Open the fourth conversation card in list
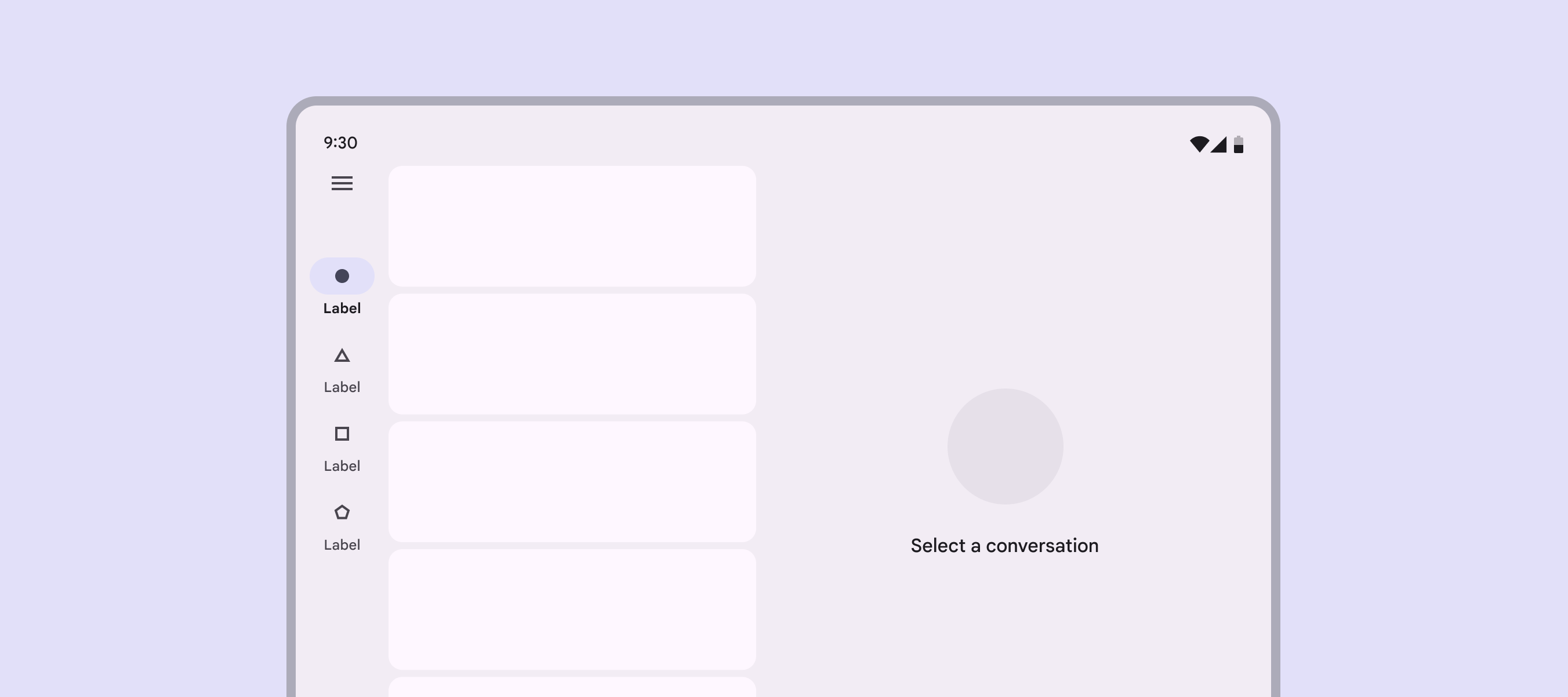This screenshot has height=697, width=1568. click(x=572, y=609)
